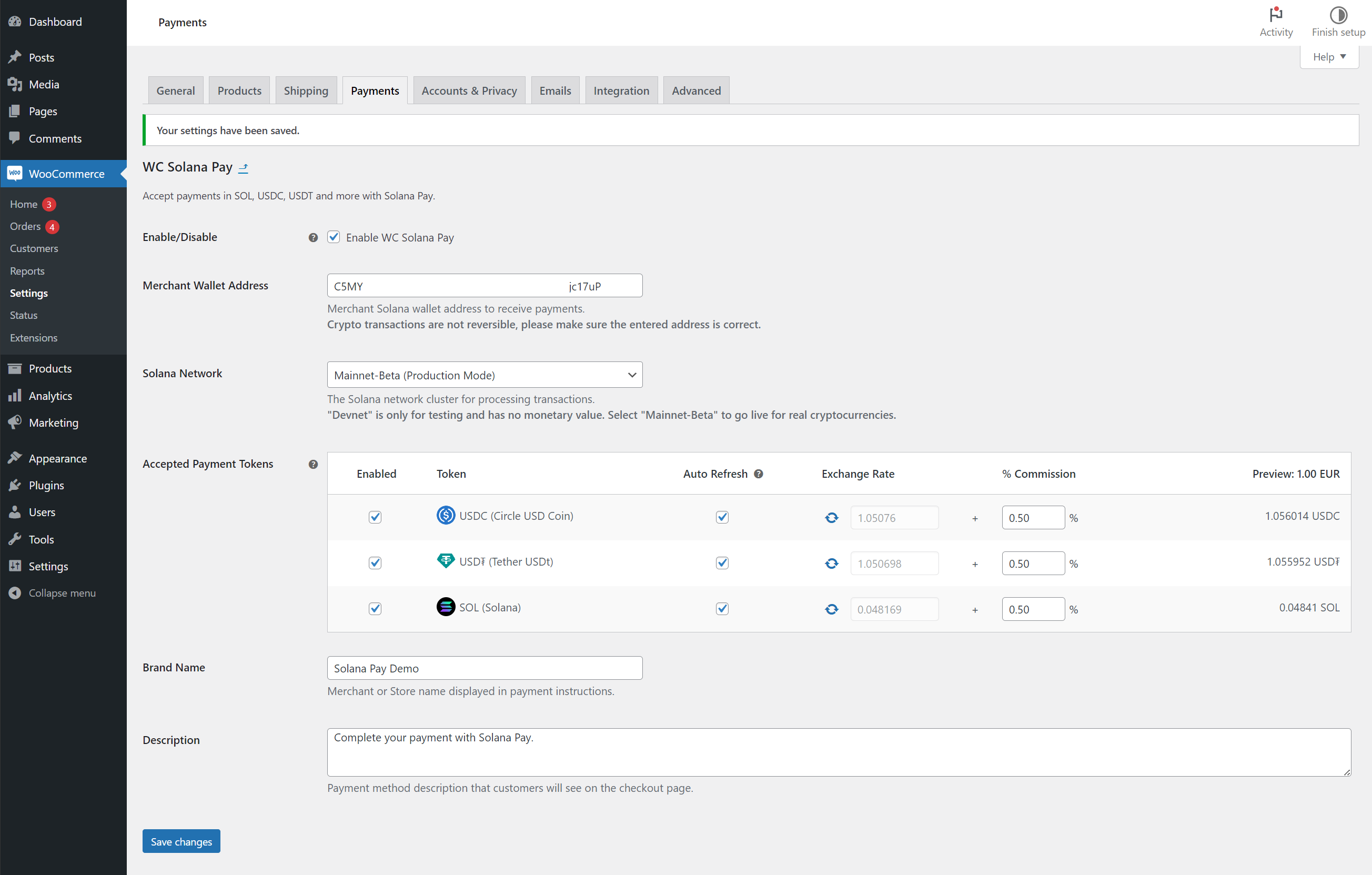Click the Merchant Wallet Address field
The width and height of the screenshot is (1372, 875).
(485, 286)
